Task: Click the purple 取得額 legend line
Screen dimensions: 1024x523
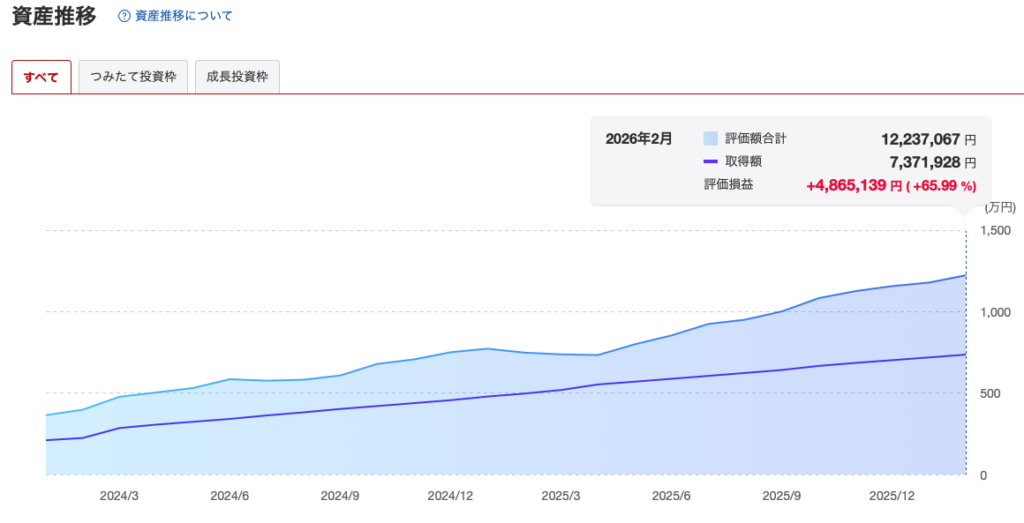Action: 711,161
